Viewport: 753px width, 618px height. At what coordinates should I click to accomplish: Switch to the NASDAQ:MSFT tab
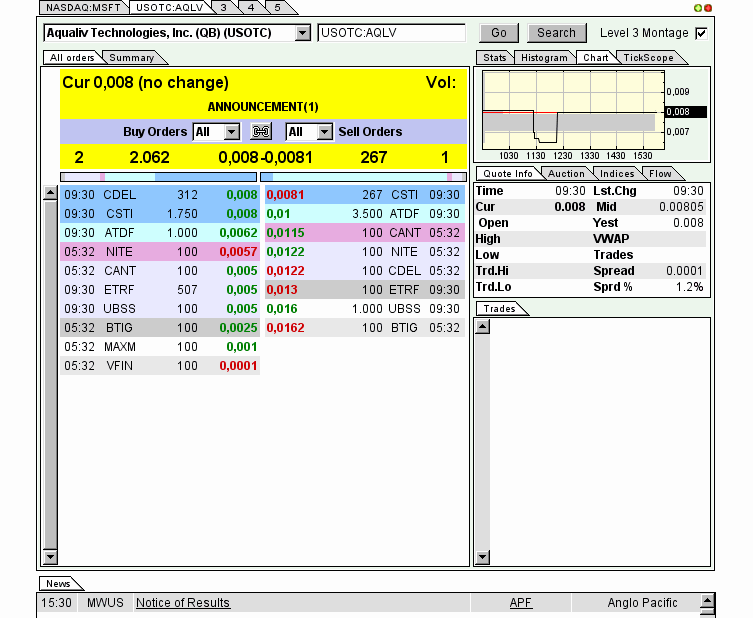click(x=83, y=8)
